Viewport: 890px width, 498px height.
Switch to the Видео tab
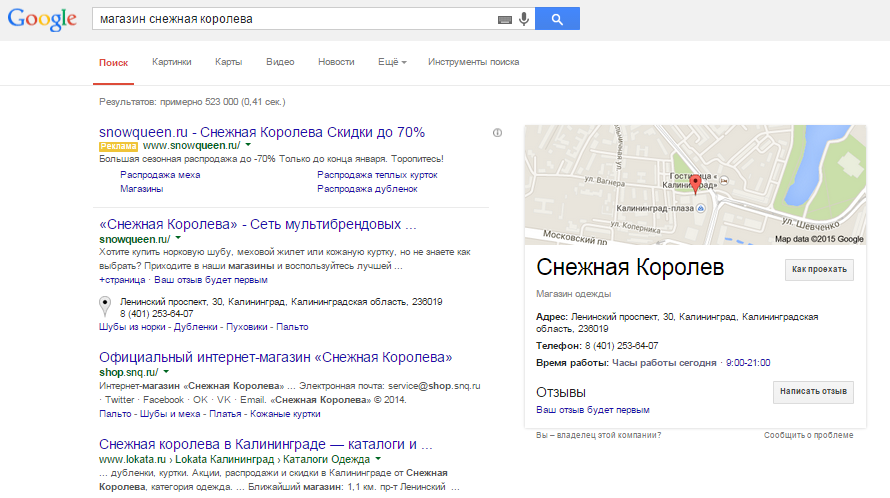(280, 62)
